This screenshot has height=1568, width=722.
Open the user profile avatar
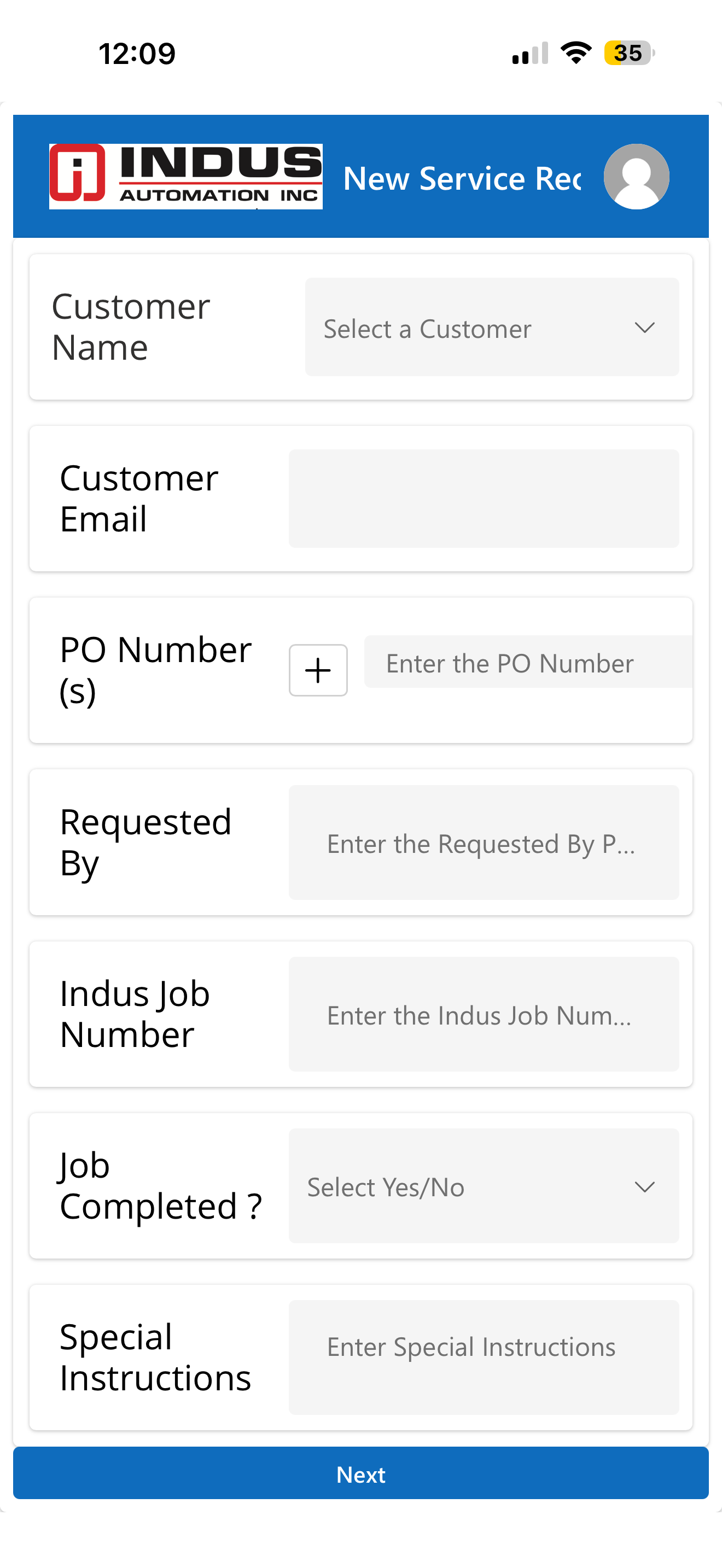636,177
